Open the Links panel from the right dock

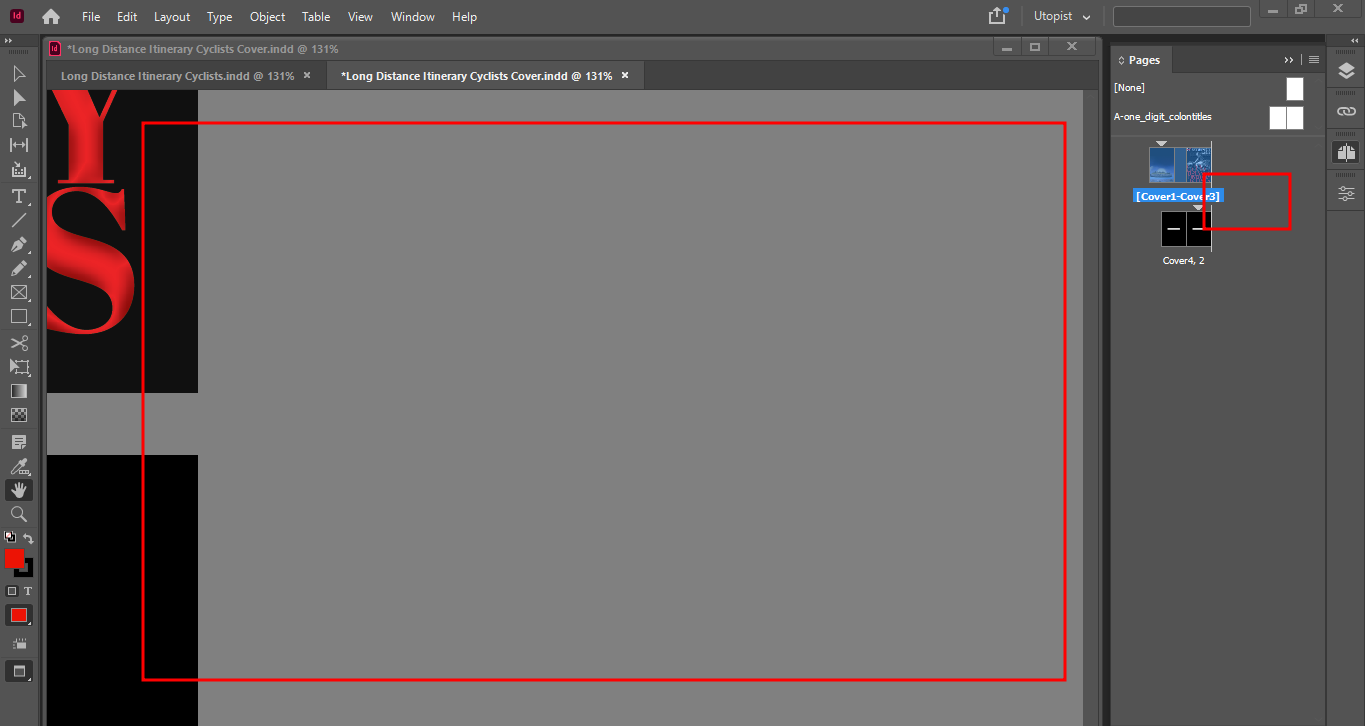coord(1345,111)
